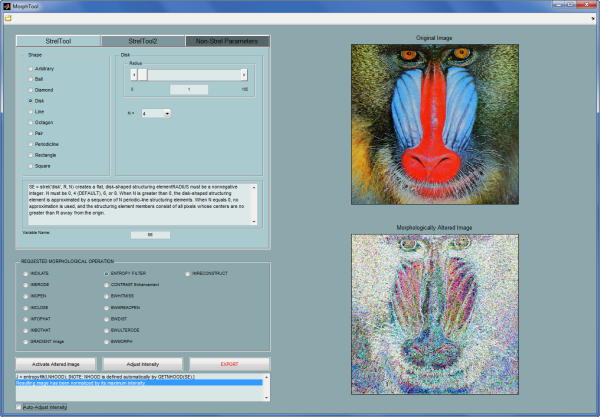Open the Non-Strel Parameters tab
This screenshot has width=600, height=417.
tap(228, 42)
